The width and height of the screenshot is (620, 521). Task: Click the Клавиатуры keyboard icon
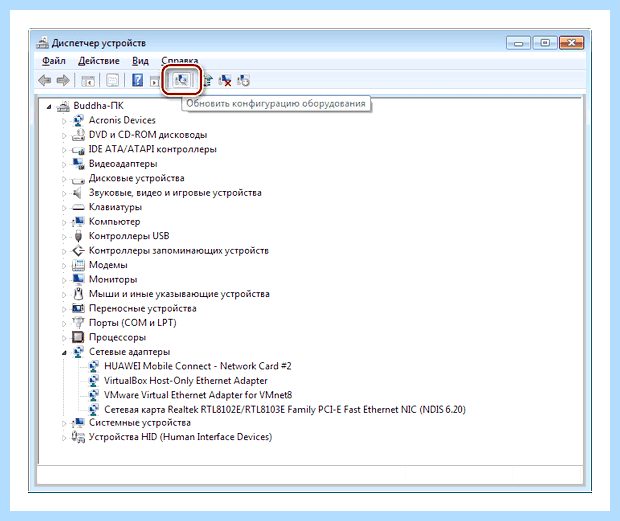point(78,208)
